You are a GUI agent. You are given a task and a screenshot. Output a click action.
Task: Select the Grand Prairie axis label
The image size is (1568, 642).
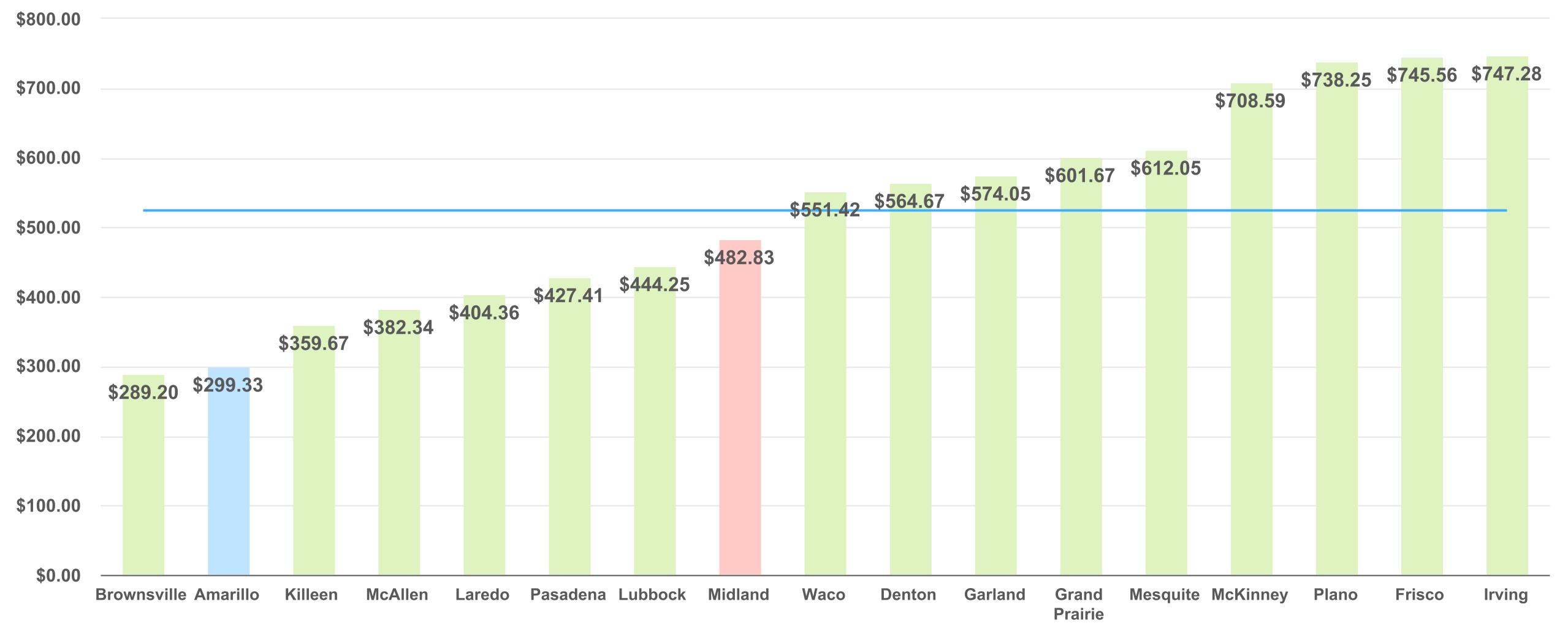click(x=1078, y=604)
